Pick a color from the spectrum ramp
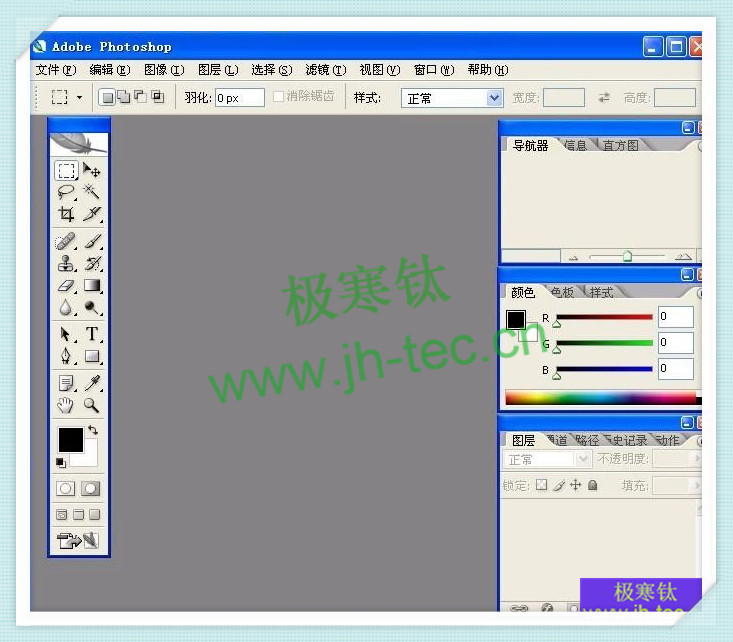The height and width of the screenshot is (642, 733). [x=603, y=398]
